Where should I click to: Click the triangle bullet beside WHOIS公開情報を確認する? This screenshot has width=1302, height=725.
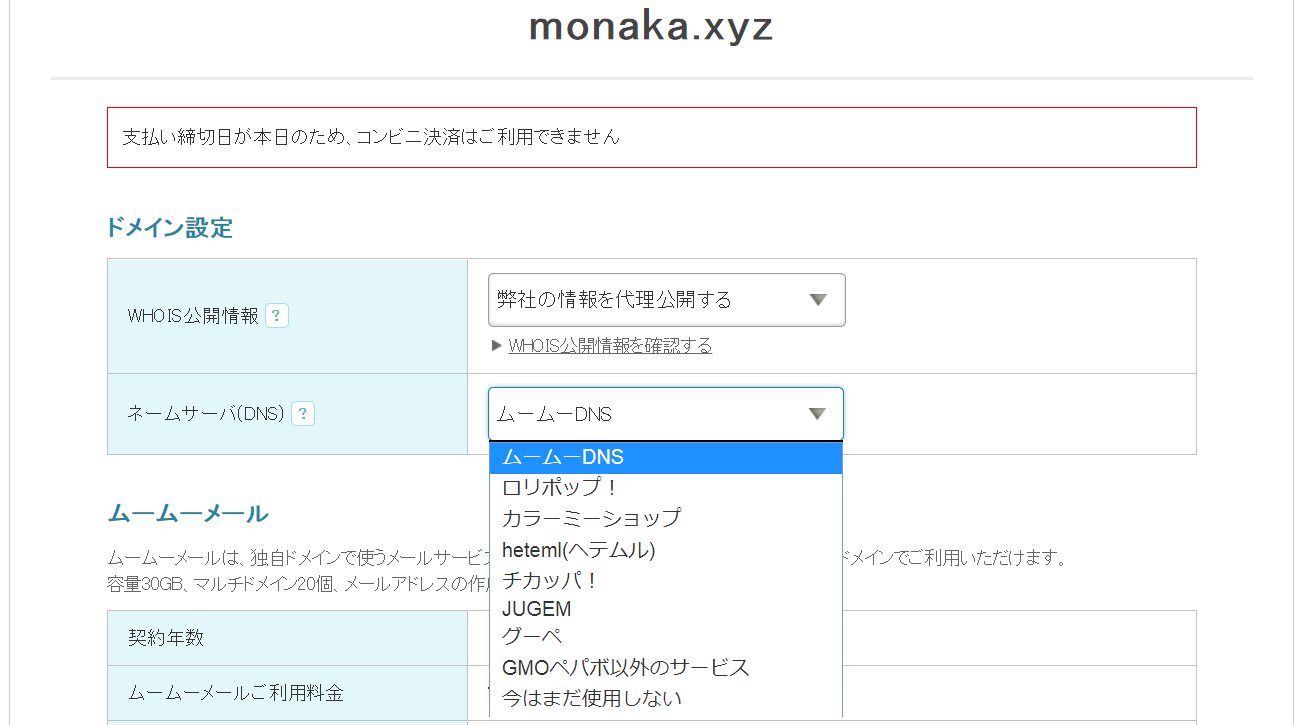pyautogui.click(x=497, y=346)
